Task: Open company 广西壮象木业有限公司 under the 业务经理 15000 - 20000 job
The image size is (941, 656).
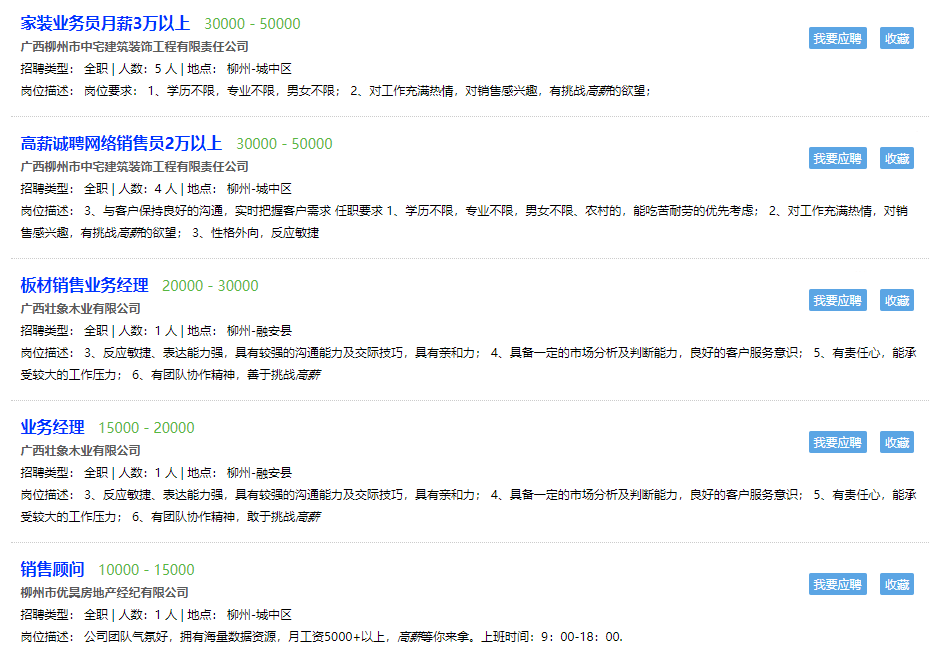Action: (80, 451)
